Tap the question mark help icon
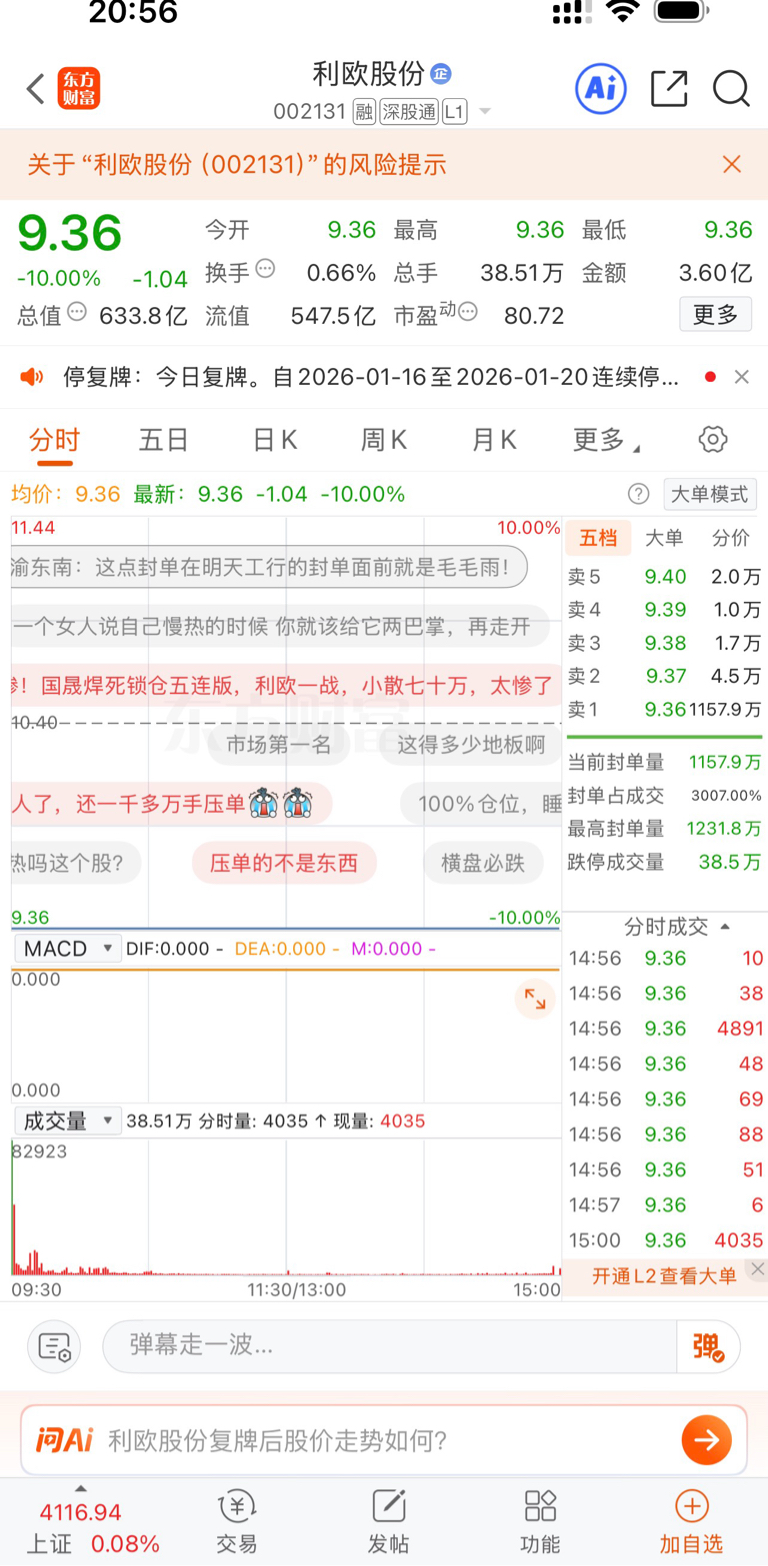This screenshot has width=768, height=1566. (638, 493)
